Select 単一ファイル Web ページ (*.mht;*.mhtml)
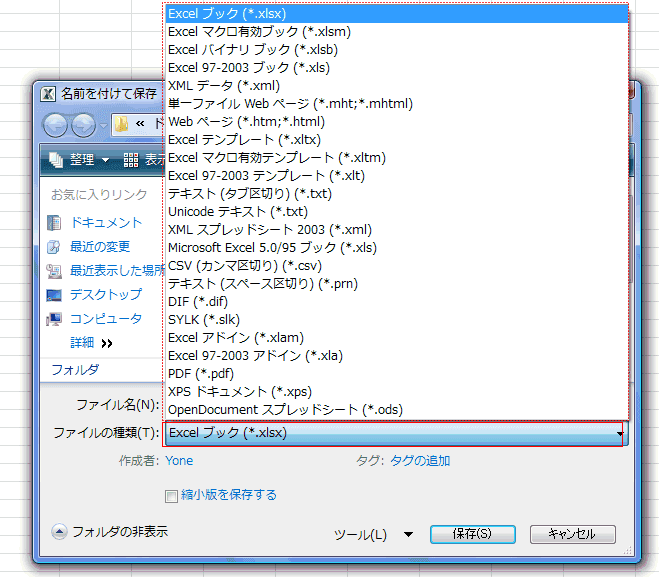The width and height of the screenshot is (659, 577). coord(395,103)
